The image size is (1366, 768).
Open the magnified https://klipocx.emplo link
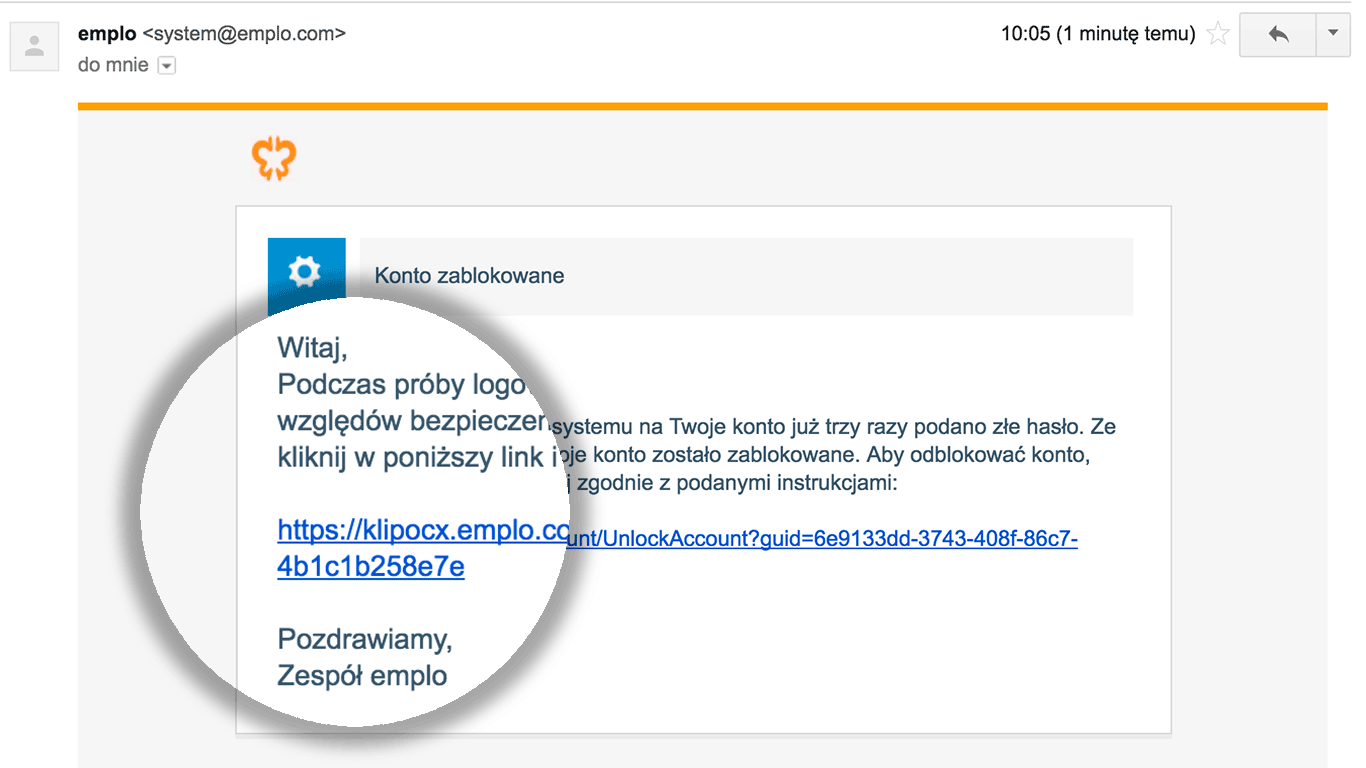pyautogui.click(x=422, y=530)
